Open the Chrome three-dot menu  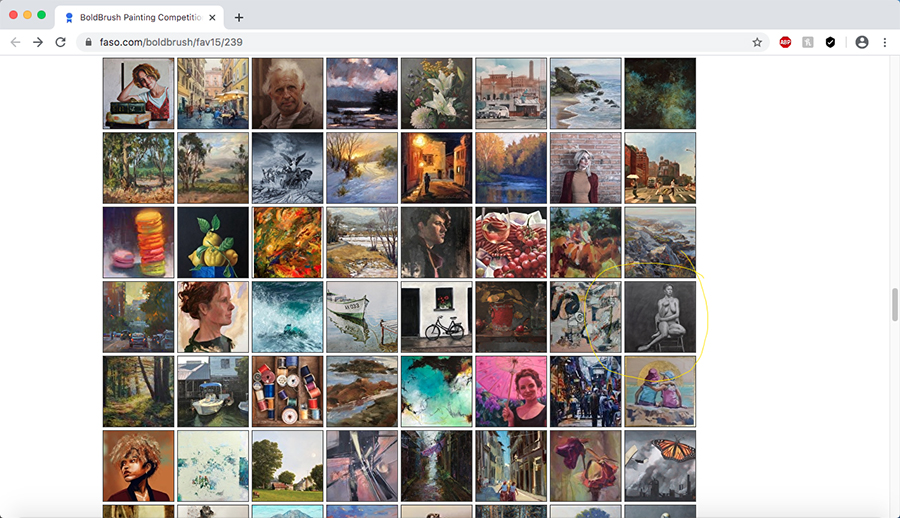coord(885,42)
